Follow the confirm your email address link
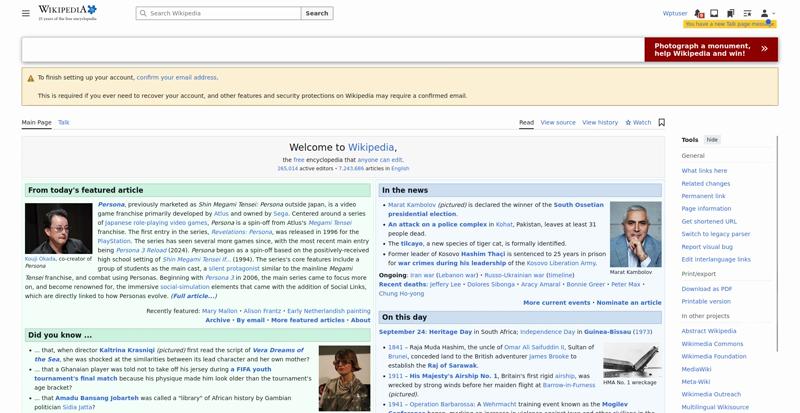This screenshot has width=800, height=413. pos(177,78)
